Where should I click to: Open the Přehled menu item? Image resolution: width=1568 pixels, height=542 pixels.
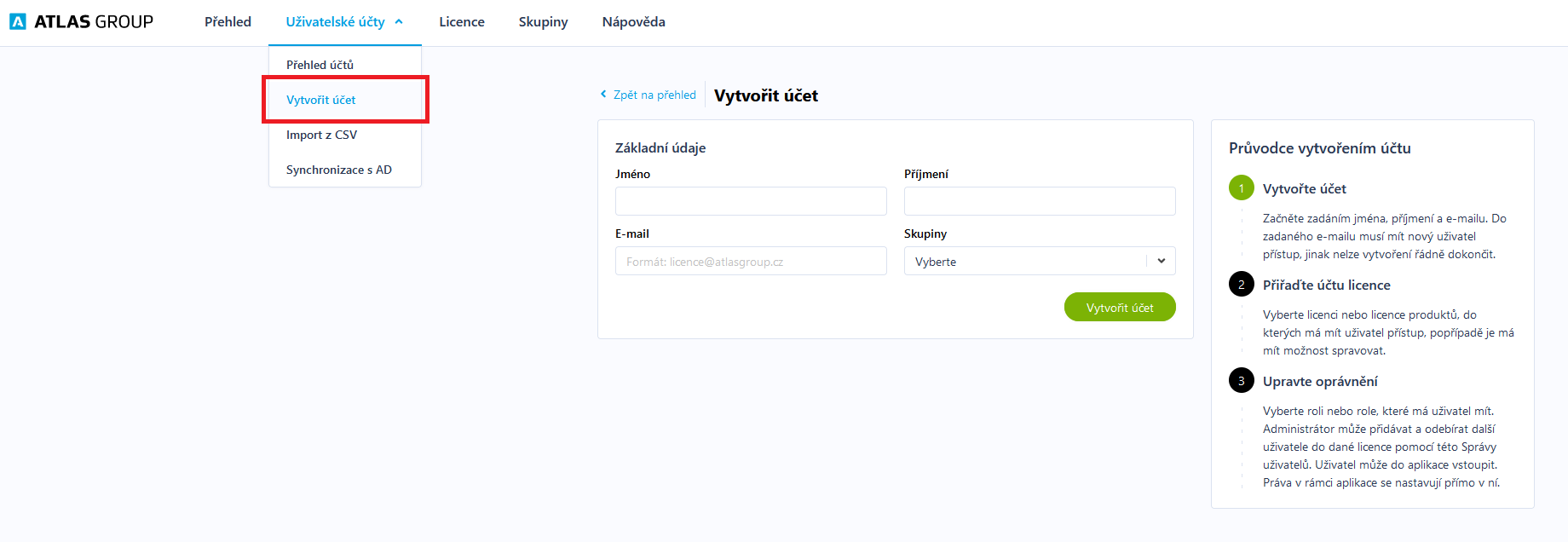point(228,22)
